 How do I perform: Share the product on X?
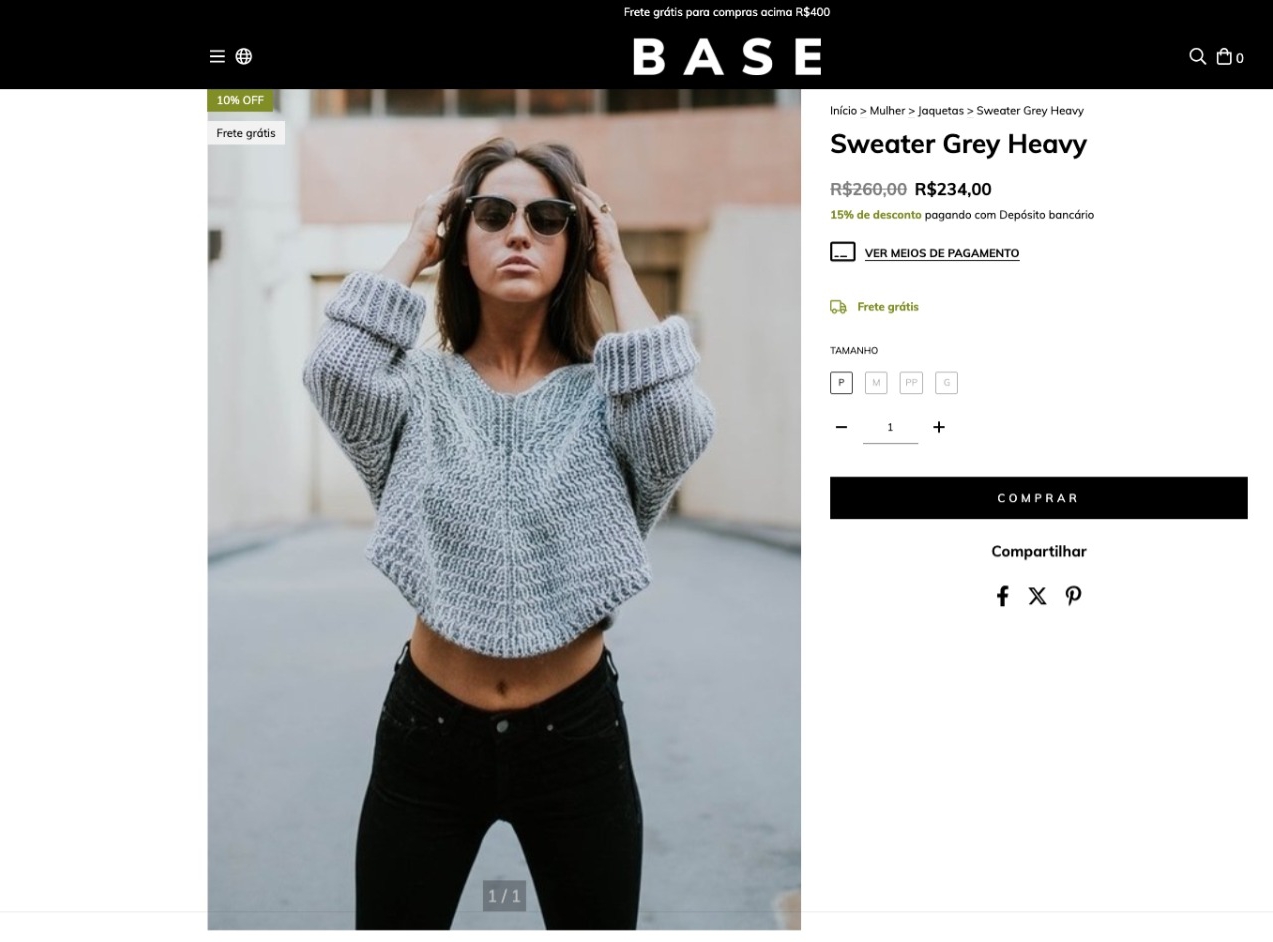tap(1038, 596)
